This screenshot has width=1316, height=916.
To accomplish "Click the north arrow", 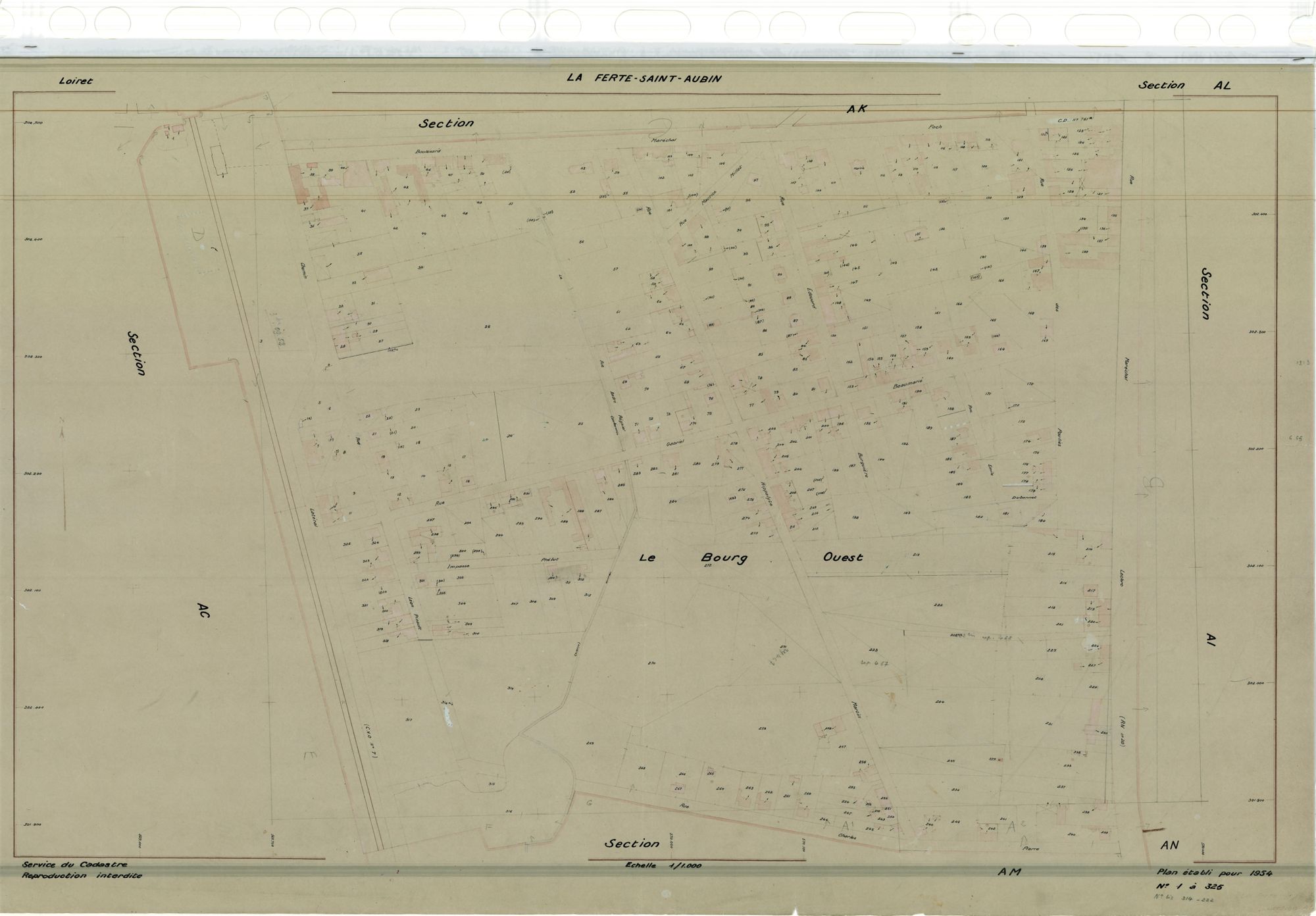I will [x=64, y=474].
